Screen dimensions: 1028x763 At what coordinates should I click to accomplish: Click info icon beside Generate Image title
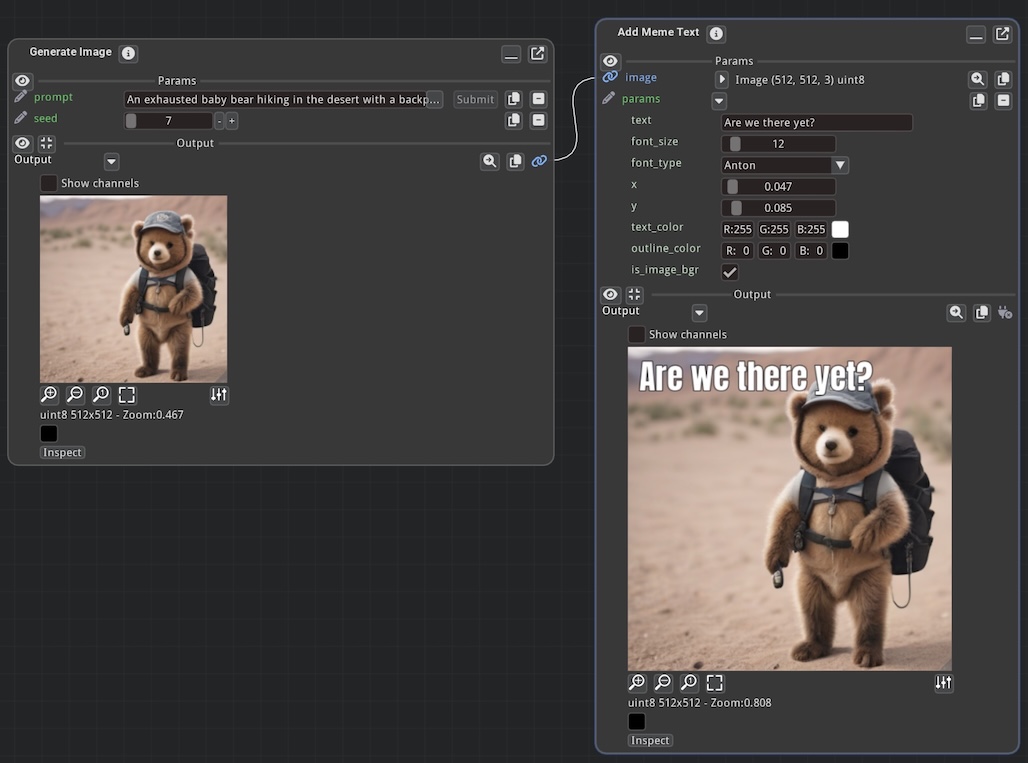(128, 54)
